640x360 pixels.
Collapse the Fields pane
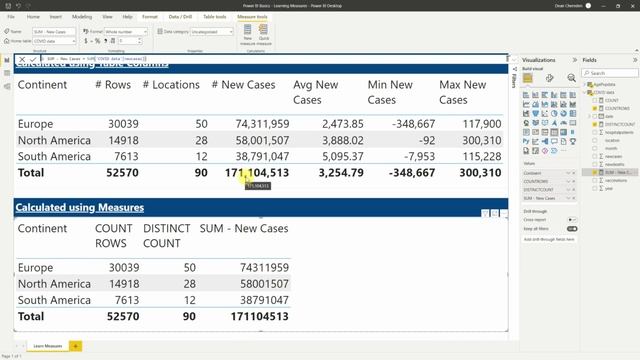tap(635, 60)
